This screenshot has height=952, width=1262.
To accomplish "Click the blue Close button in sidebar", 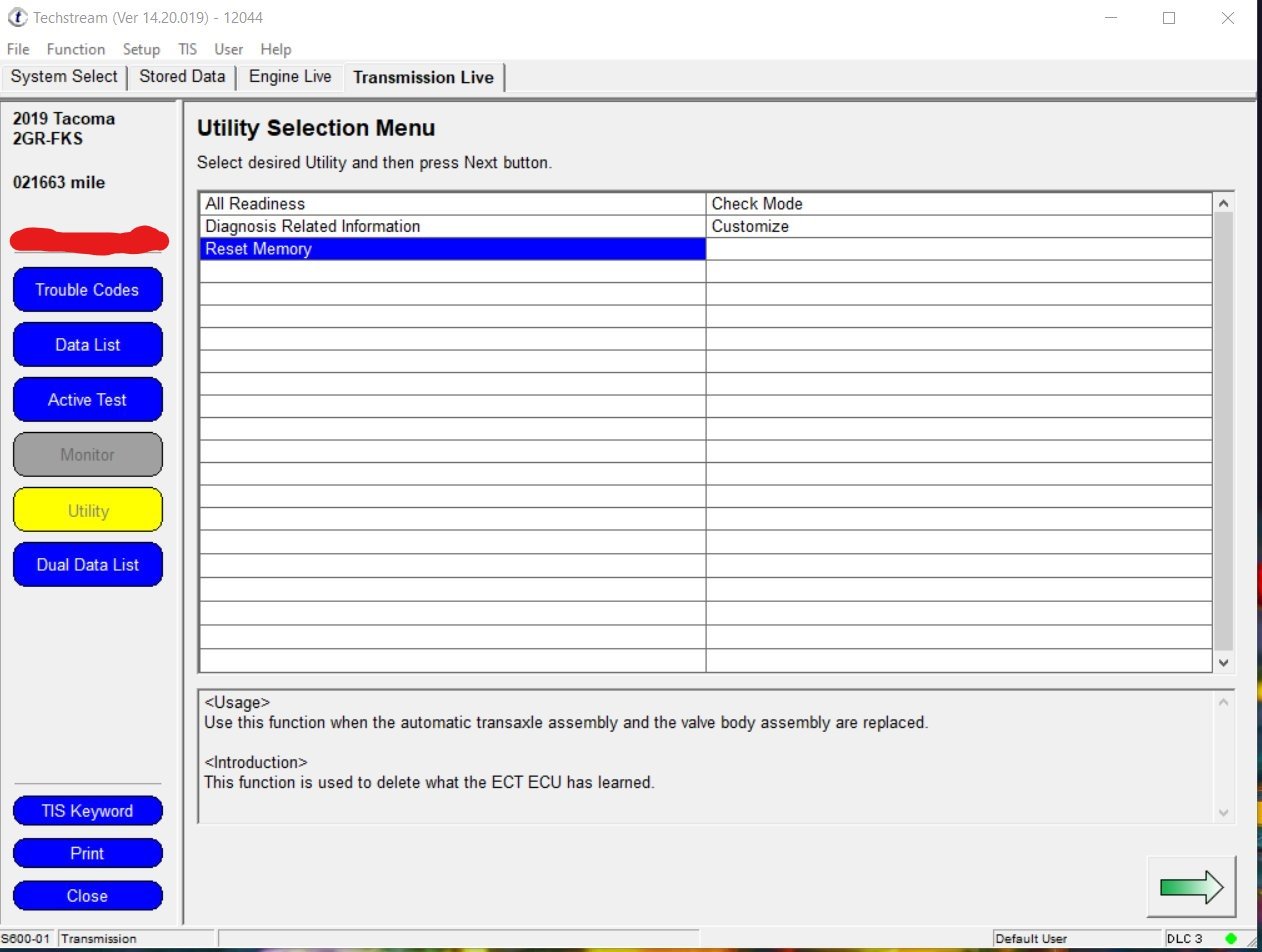I will [x=87, y=896].
